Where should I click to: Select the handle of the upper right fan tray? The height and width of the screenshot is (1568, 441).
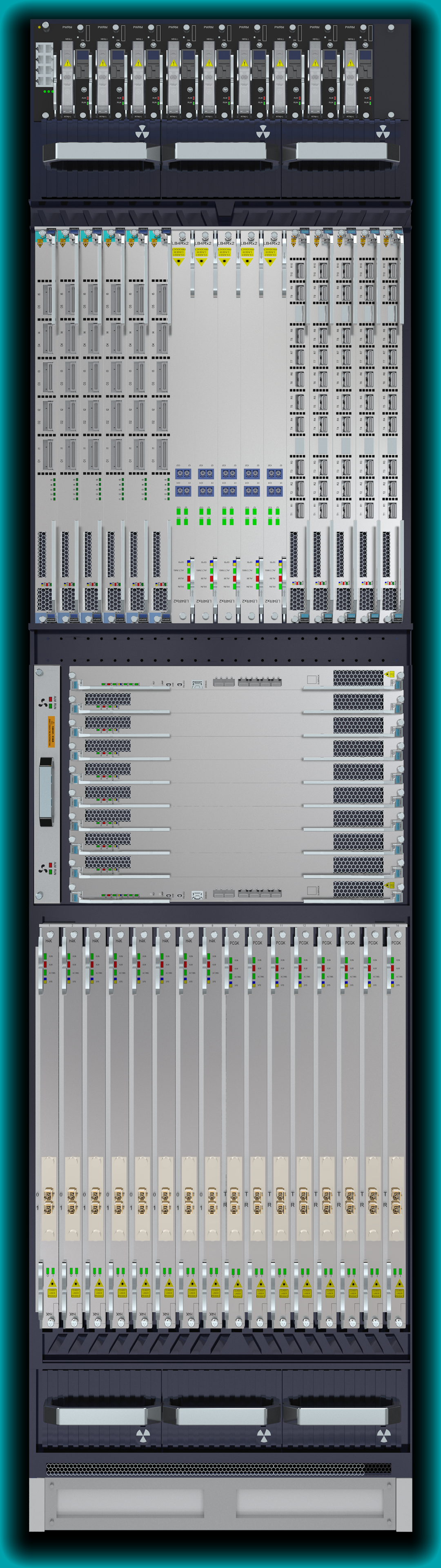[x=341, y=152]
